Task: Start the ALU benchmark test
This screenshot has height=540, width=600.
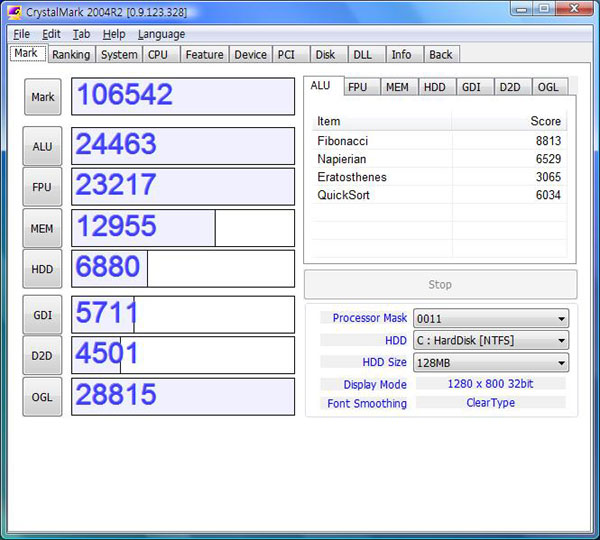Action: point(42,146)
